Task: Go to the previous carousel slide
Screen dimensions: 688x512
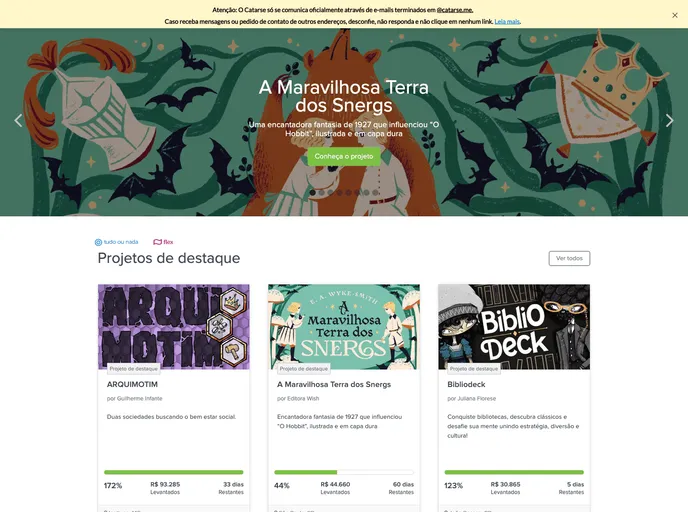Action: 18,120
